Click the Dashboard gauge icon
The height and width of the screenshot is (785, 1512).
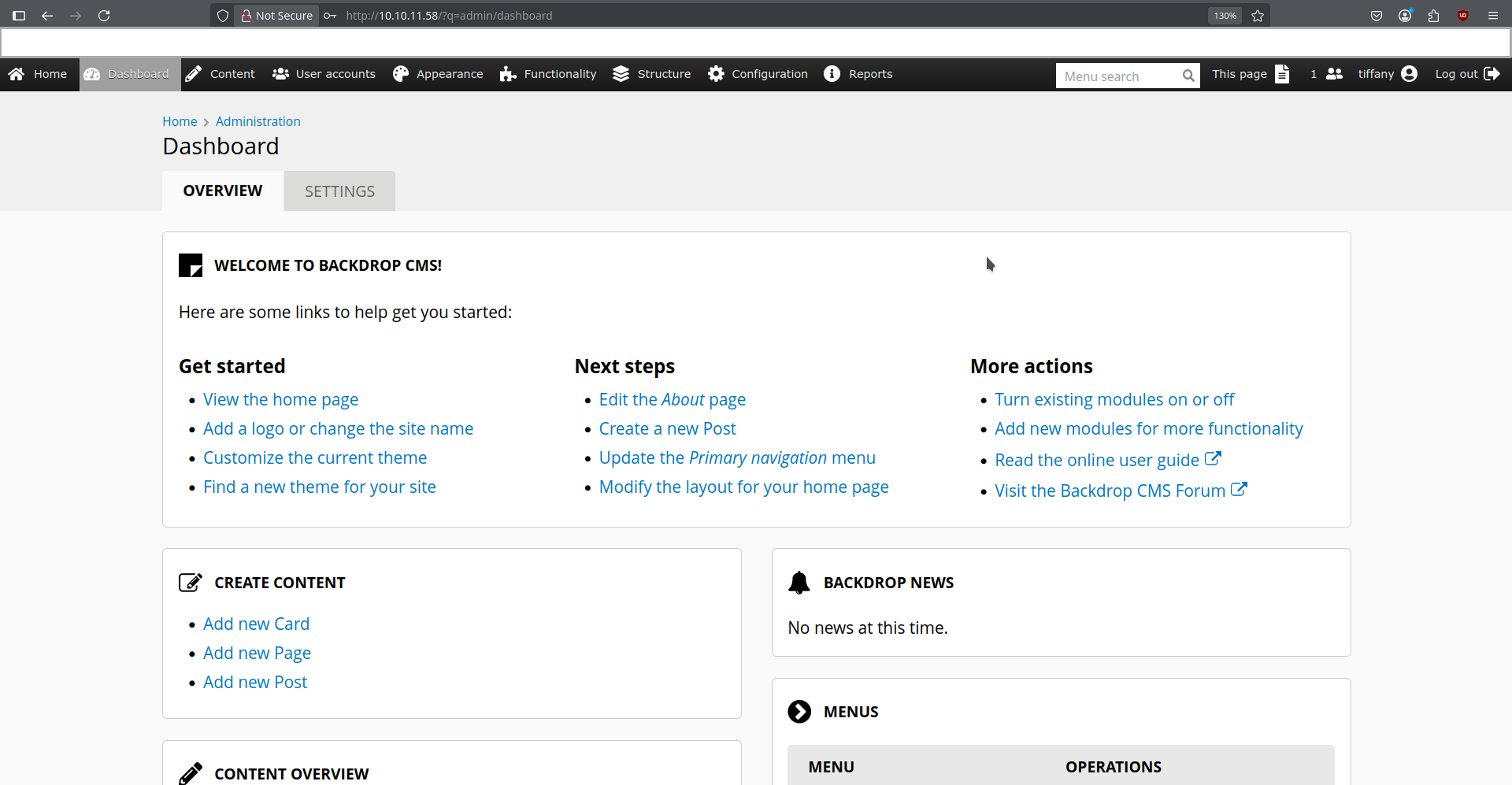click(x=92, y=74)
